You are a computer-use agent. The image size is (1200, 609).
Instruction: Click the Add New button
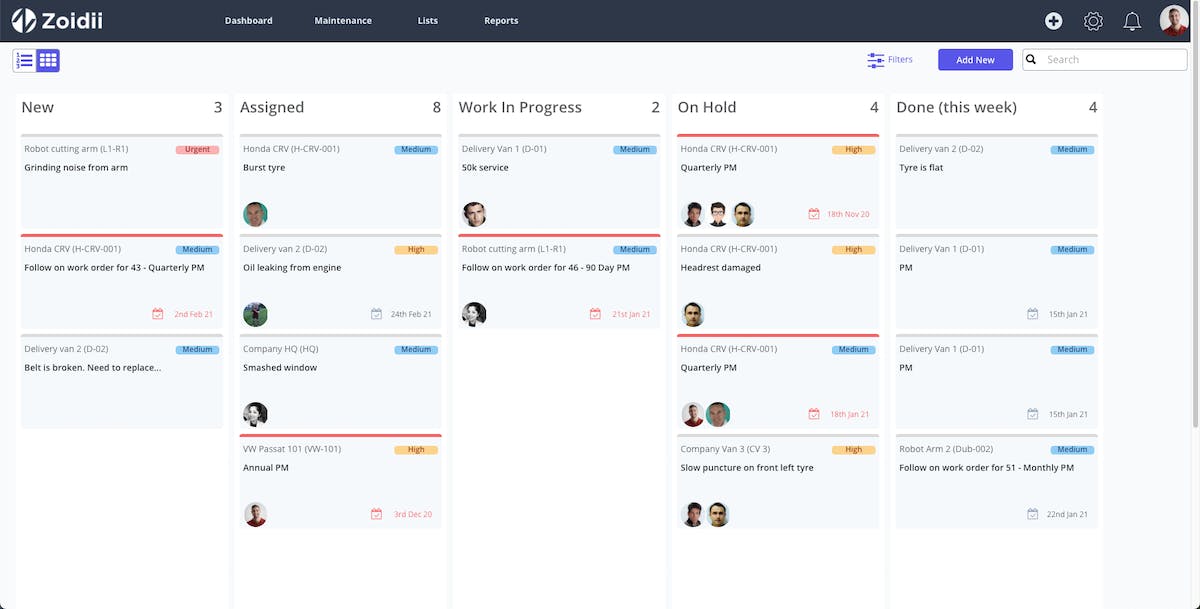[x=975, y=59]
